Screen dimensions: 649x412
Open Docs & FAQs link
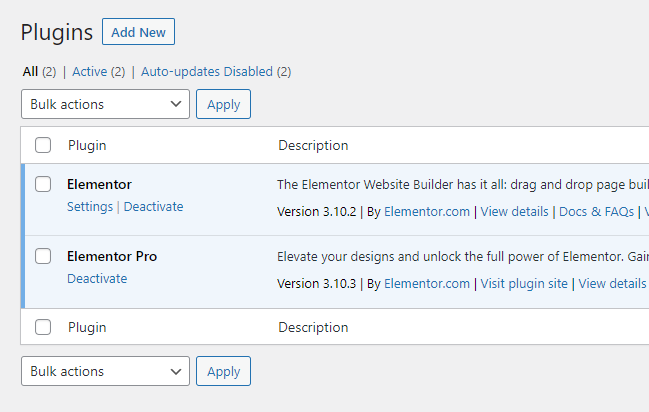point(596,212)
